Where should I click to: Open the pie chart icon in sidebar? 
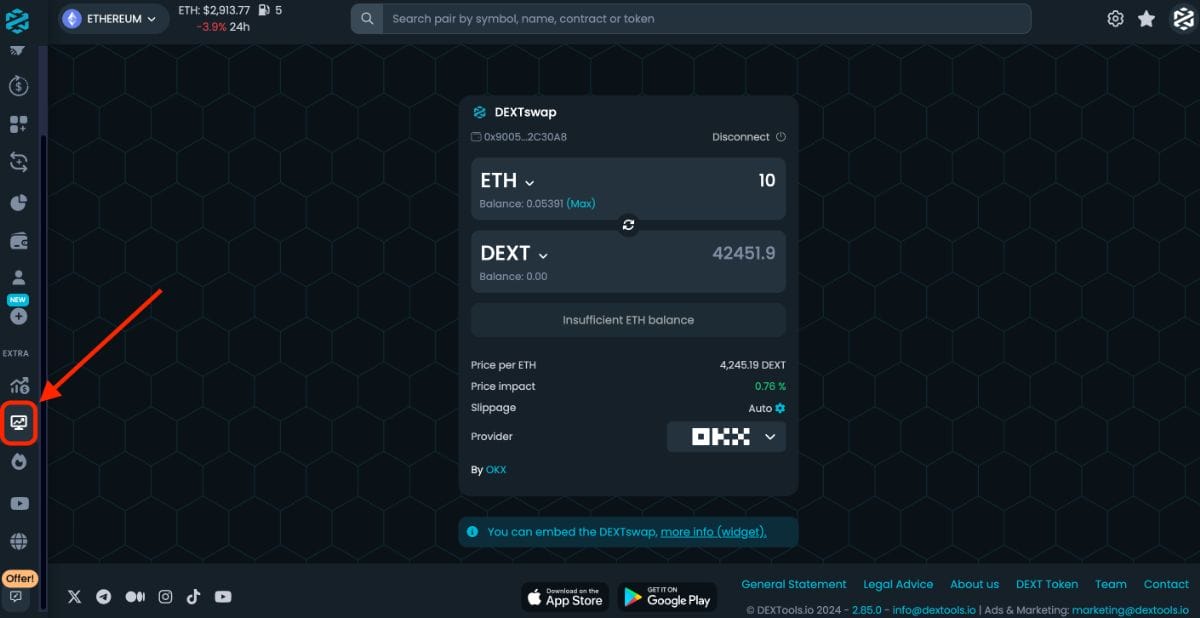[x=18, y=203]
